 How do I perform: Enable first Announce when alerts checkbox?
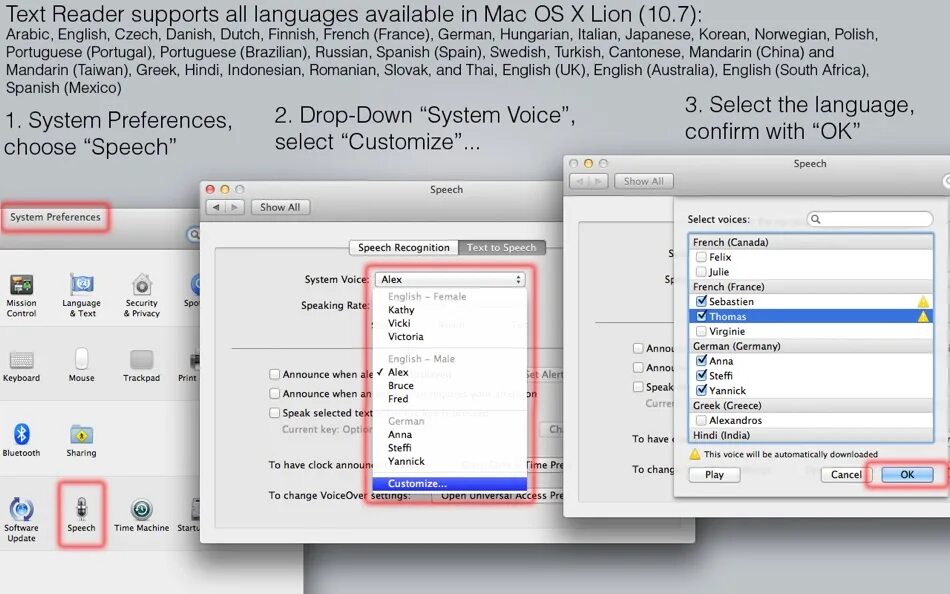[274, 374]
